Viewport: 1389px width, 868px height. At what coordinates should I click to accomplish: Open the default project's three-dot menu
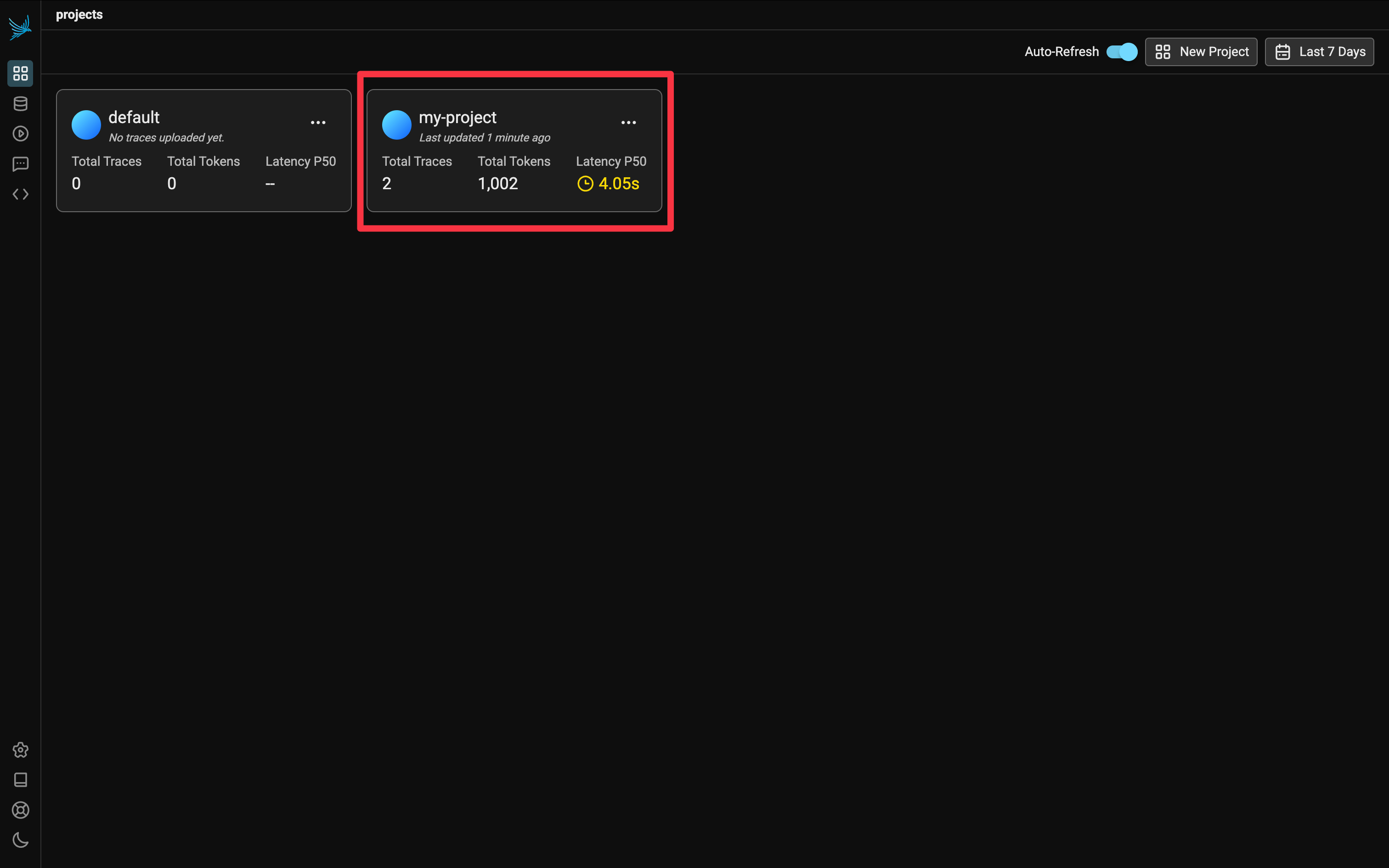pyautogui.click(x=318, y=122)
